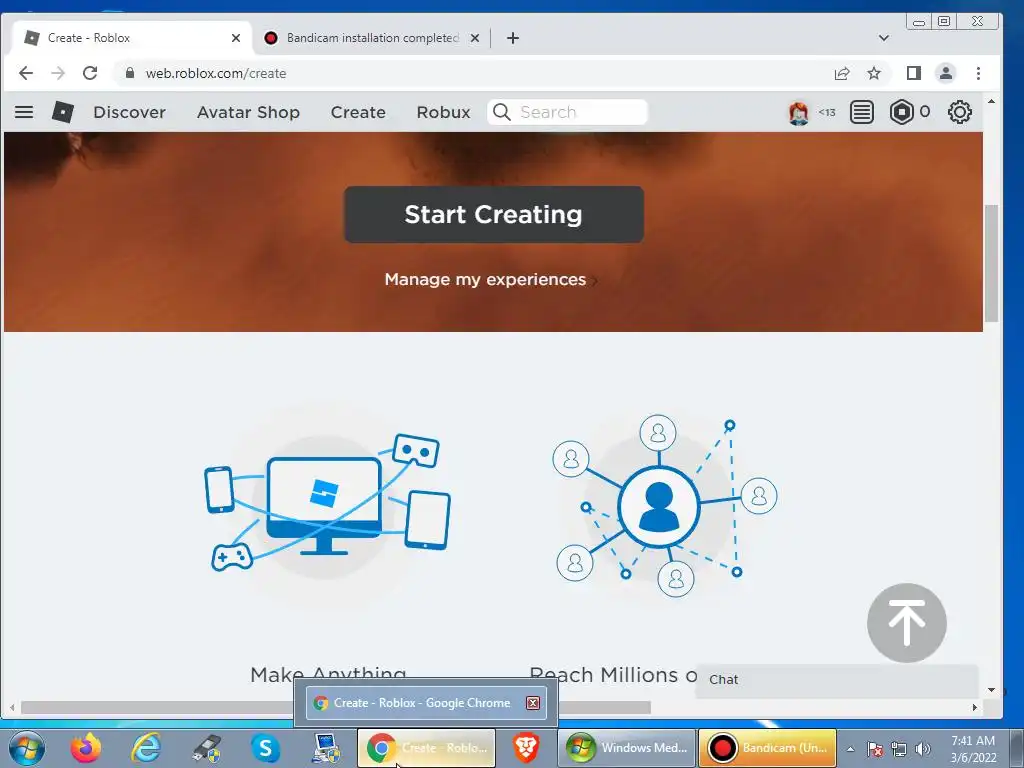
Task: Select Create in the Roblox navbar
Action: click(x=358, y=112)
